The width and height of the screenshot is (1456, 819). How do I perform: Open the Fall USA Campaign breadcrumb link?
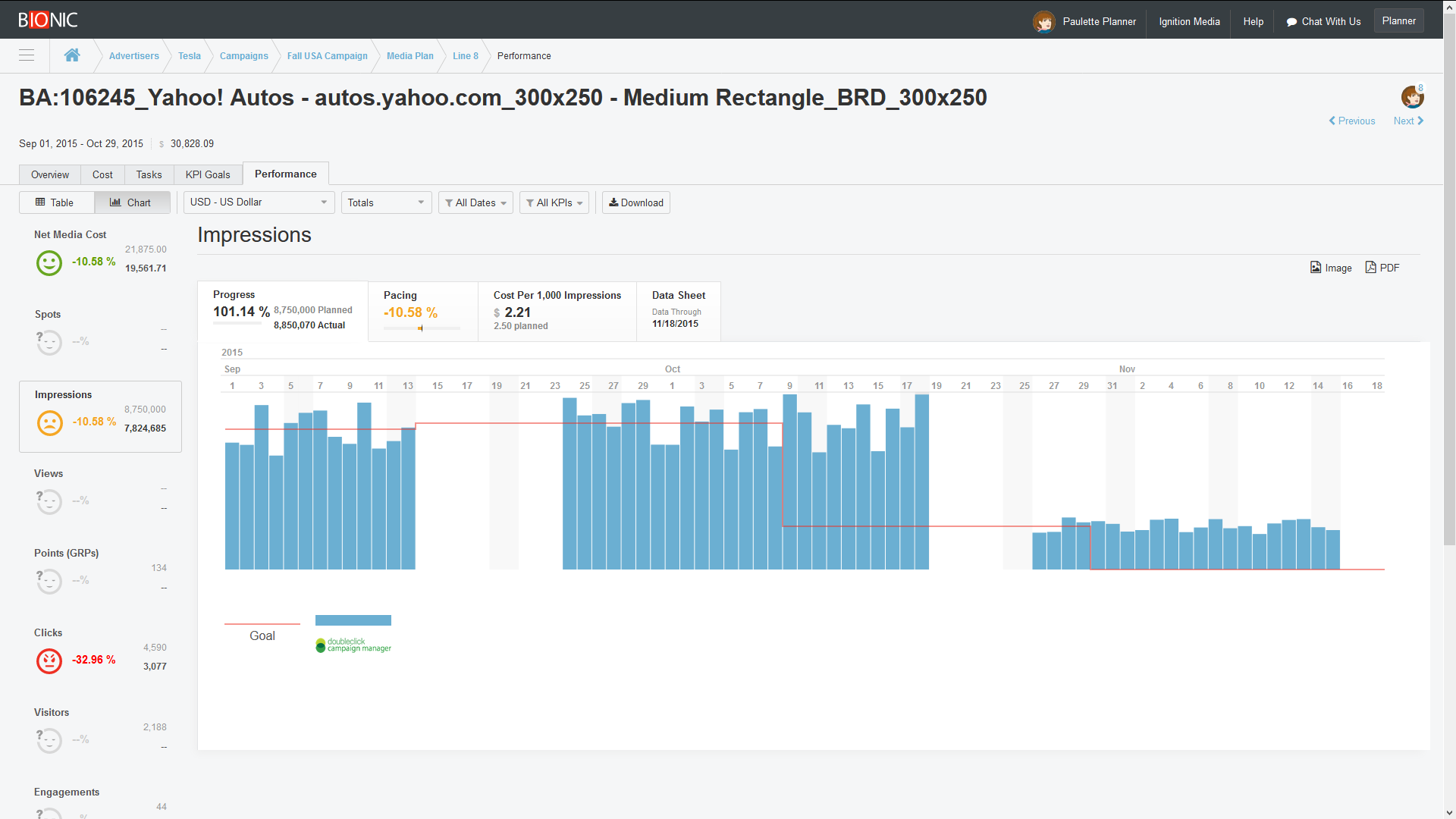(x=327, y=55)
